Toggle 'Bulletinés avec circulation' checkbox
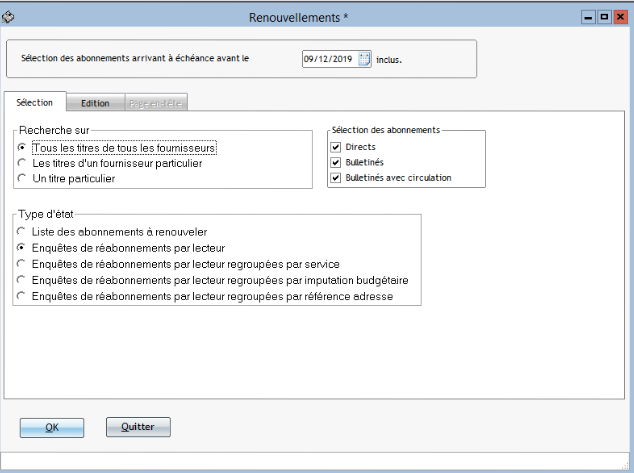 [x=336, y=178]
